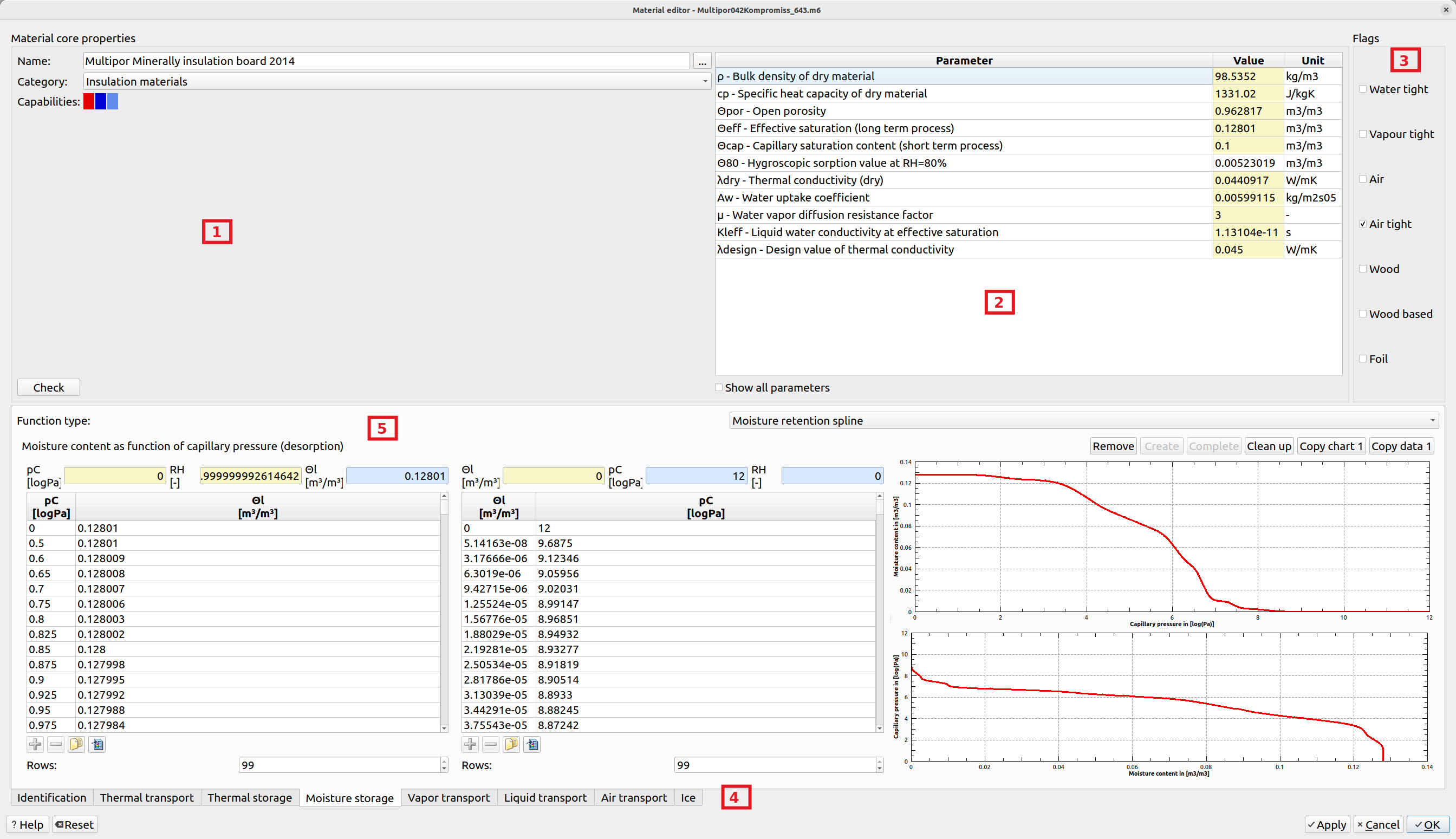Click the RH field showing .999999992614642
1456x839 pixels.
251,476
